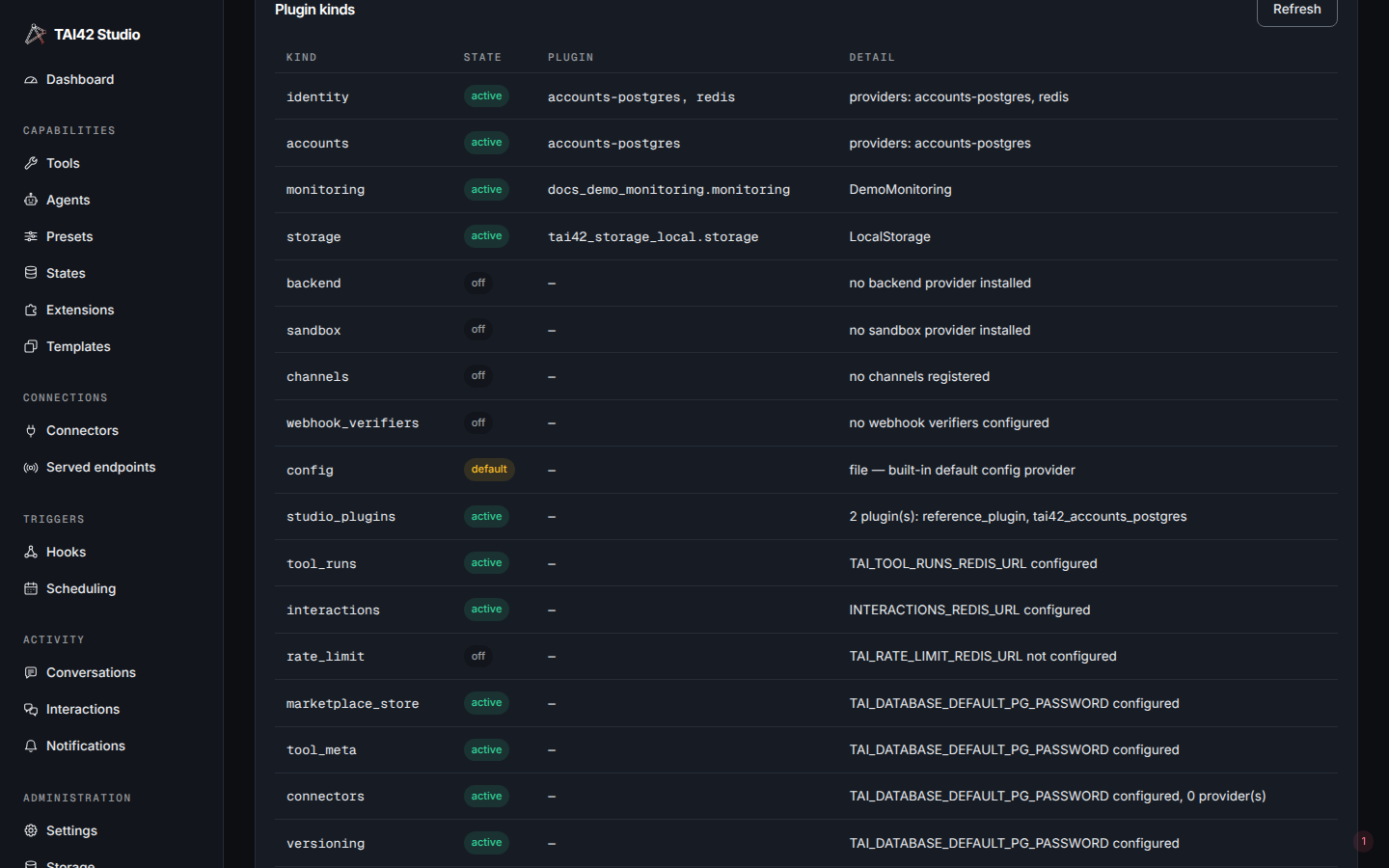Click the Connectors plug icon
Viewport: 1389px width, 868px height.
click(x=31, y=431)
